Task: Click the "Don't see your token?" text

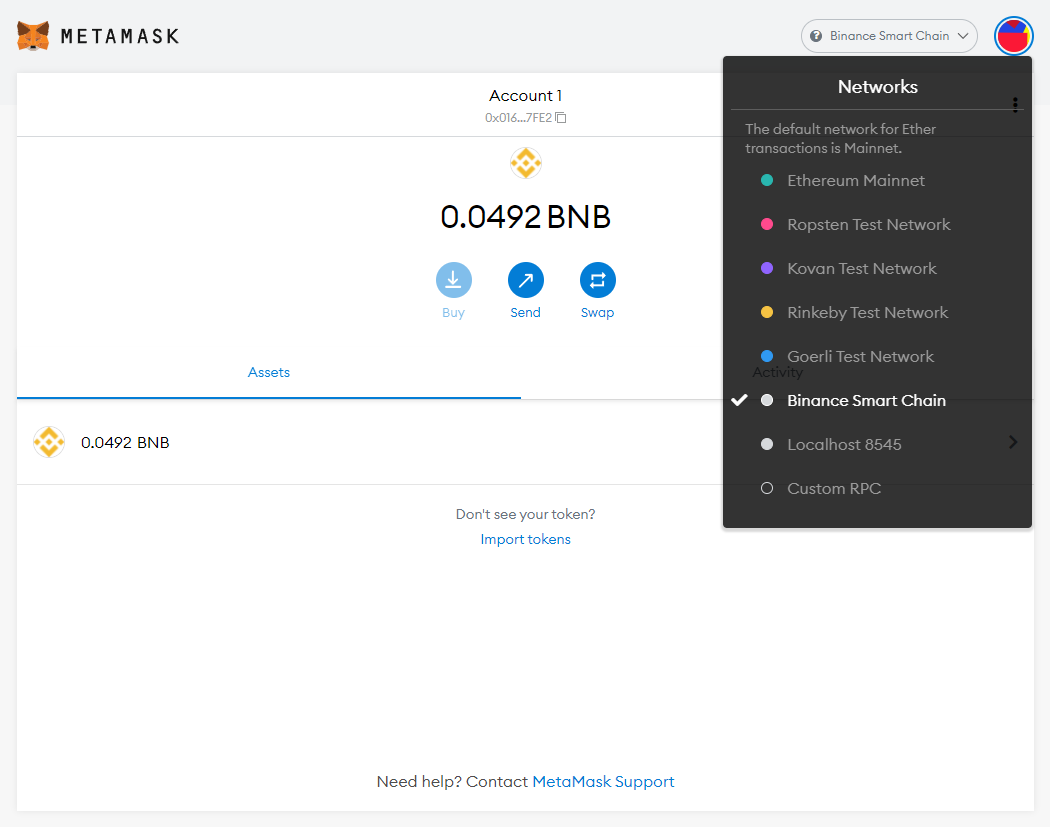Action: click(526, 514)
